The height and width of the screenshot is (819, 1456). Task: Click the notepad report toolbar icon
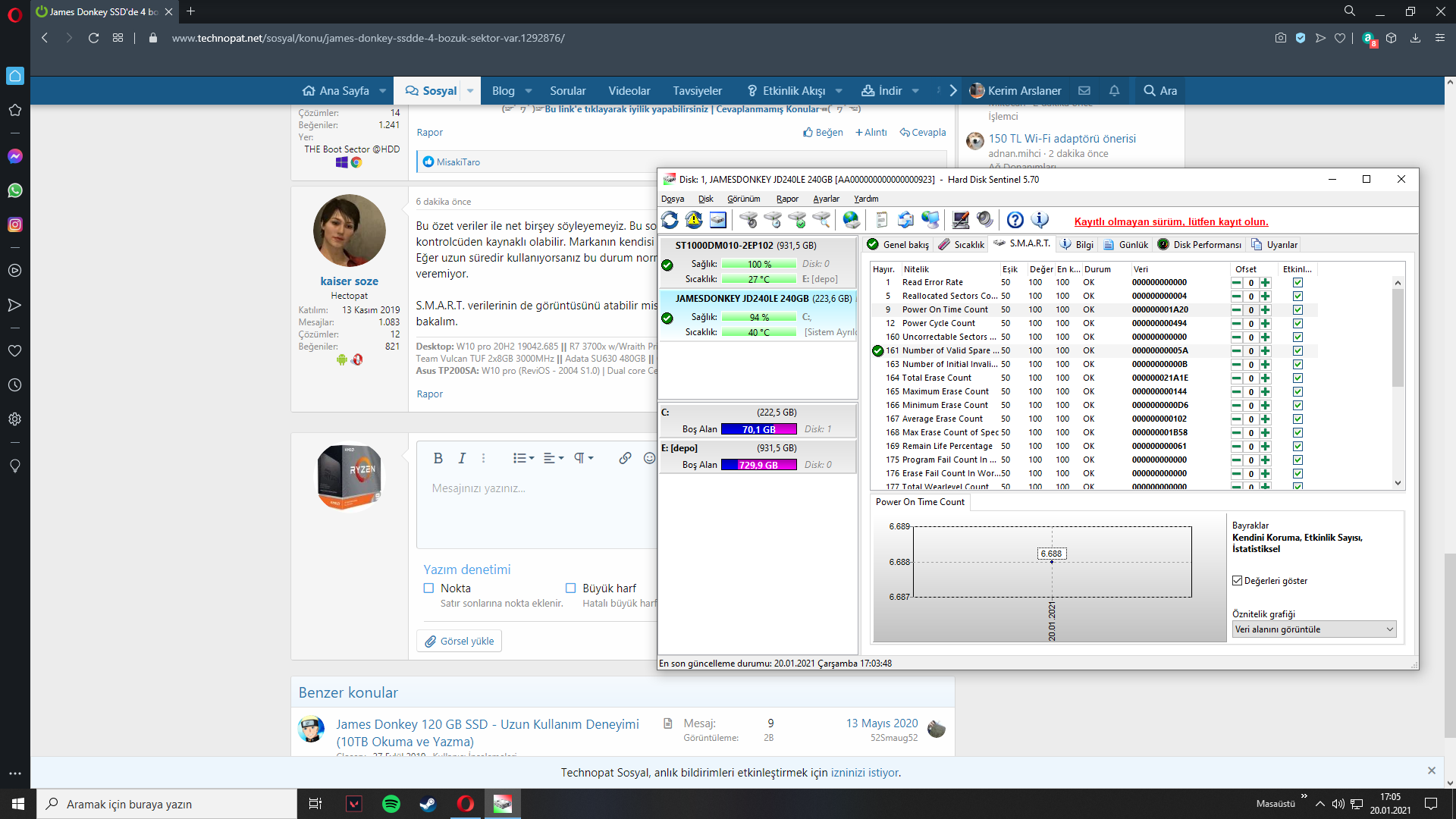[881, 220]
